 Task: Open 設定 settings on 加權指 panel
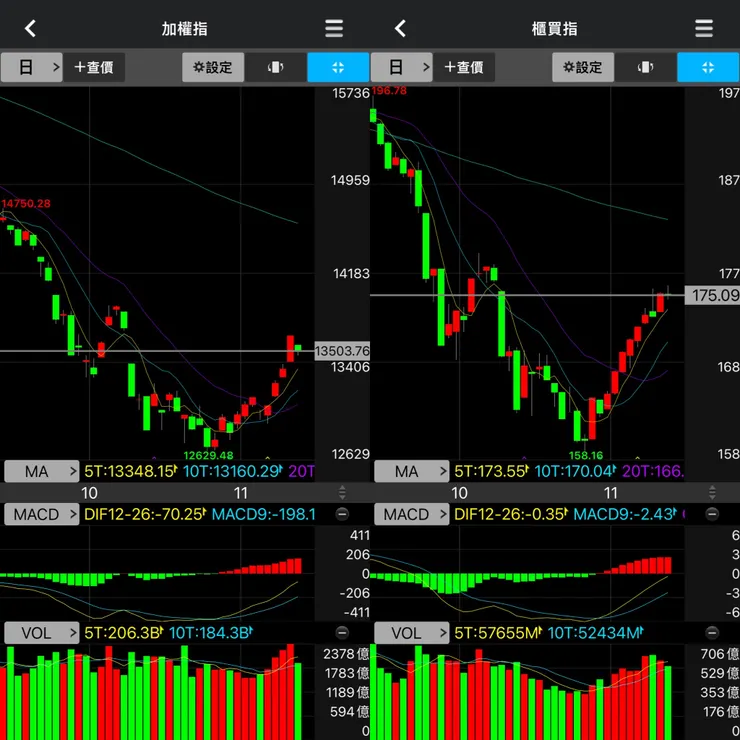click(213, 67)
